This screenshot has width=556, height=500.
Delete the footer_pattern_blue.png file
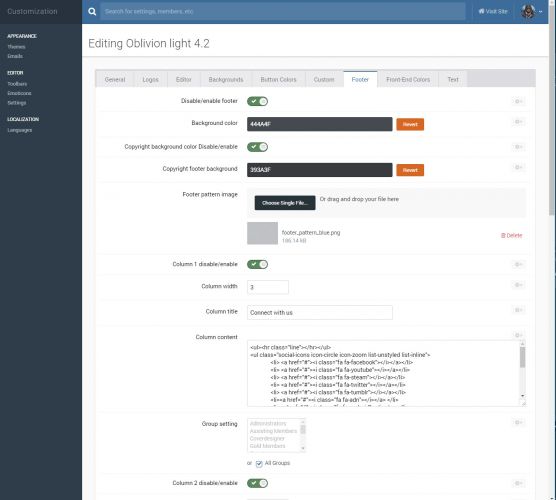pyautogui.click(x=511, y=235)
